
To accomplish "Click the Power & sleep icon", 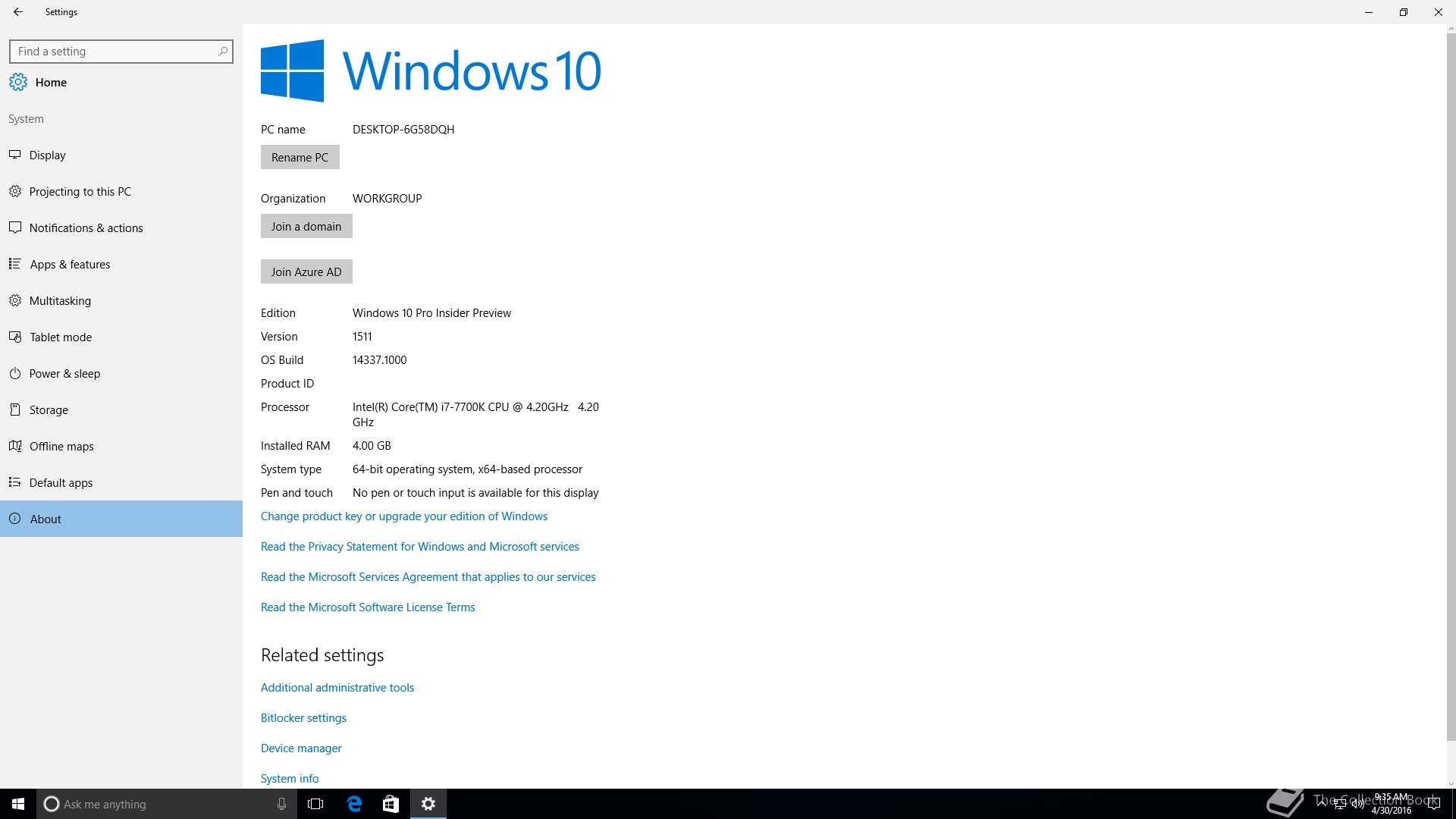I will (x=14, y=373).
